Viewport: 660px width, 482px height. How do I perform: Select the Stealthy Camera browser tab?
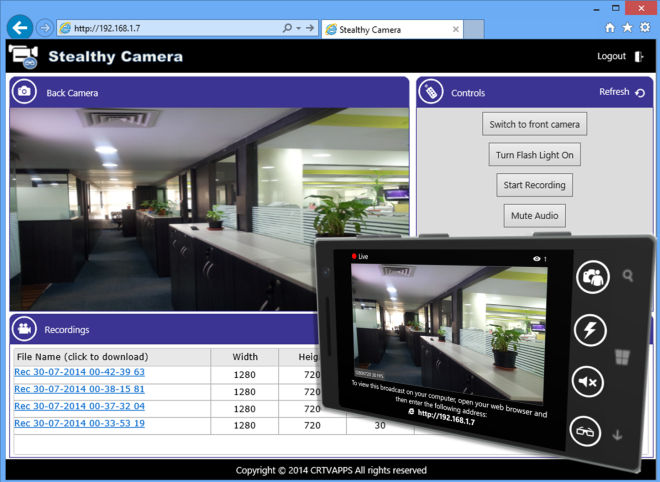[x=392, y=29]
